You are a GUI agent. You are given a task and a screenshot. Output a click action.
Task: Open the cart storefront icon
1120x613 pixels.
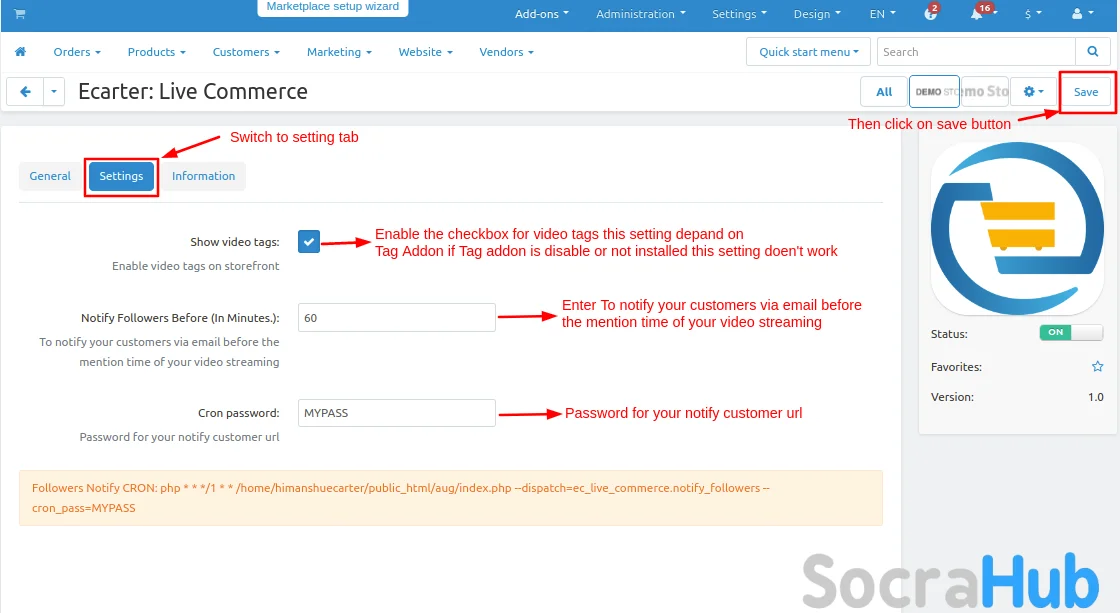(19, 14)
